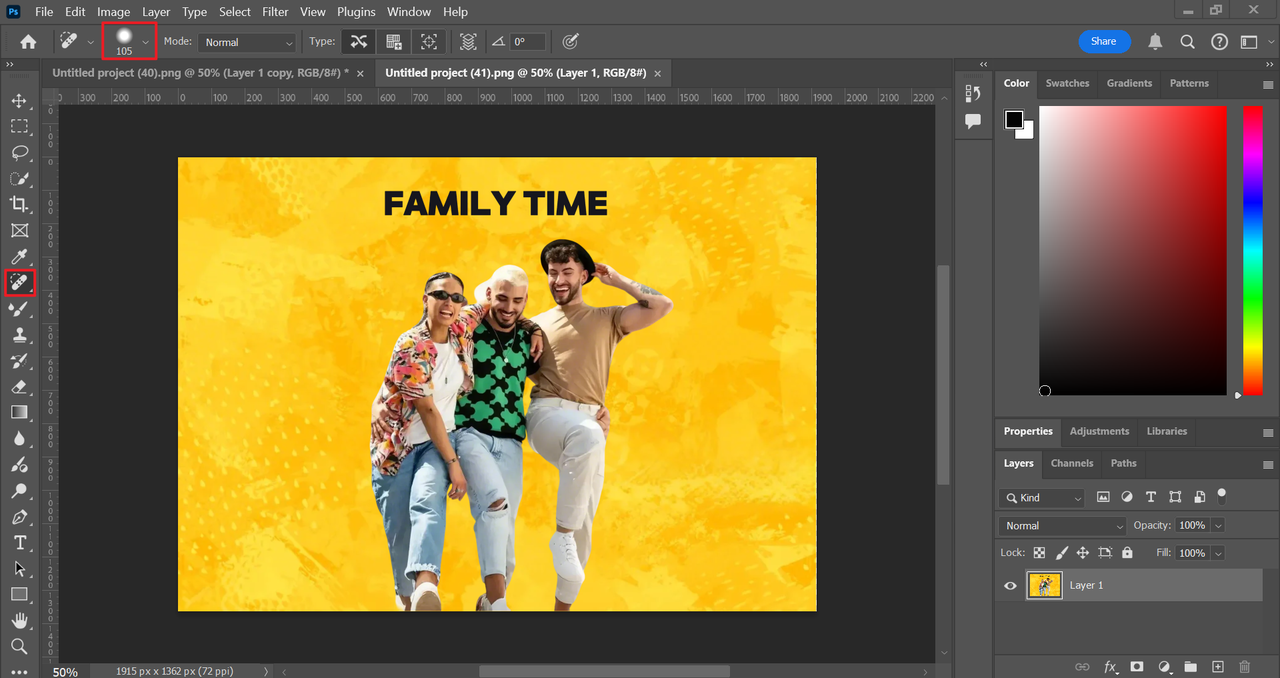Toggle pressure for size option
1280x678 pixels.
tap(570, 42)
